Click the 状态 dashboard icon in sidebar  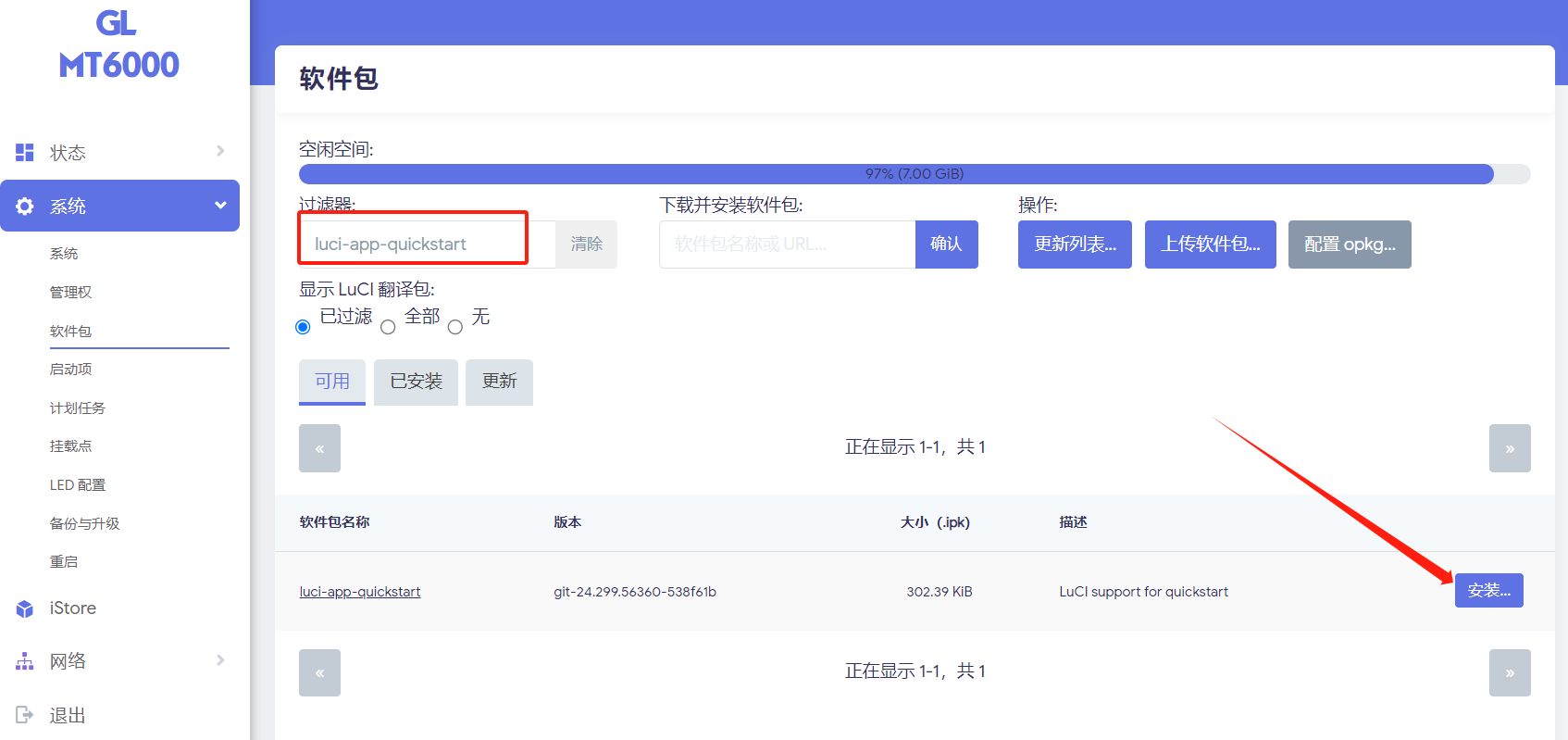pos(25,152)
